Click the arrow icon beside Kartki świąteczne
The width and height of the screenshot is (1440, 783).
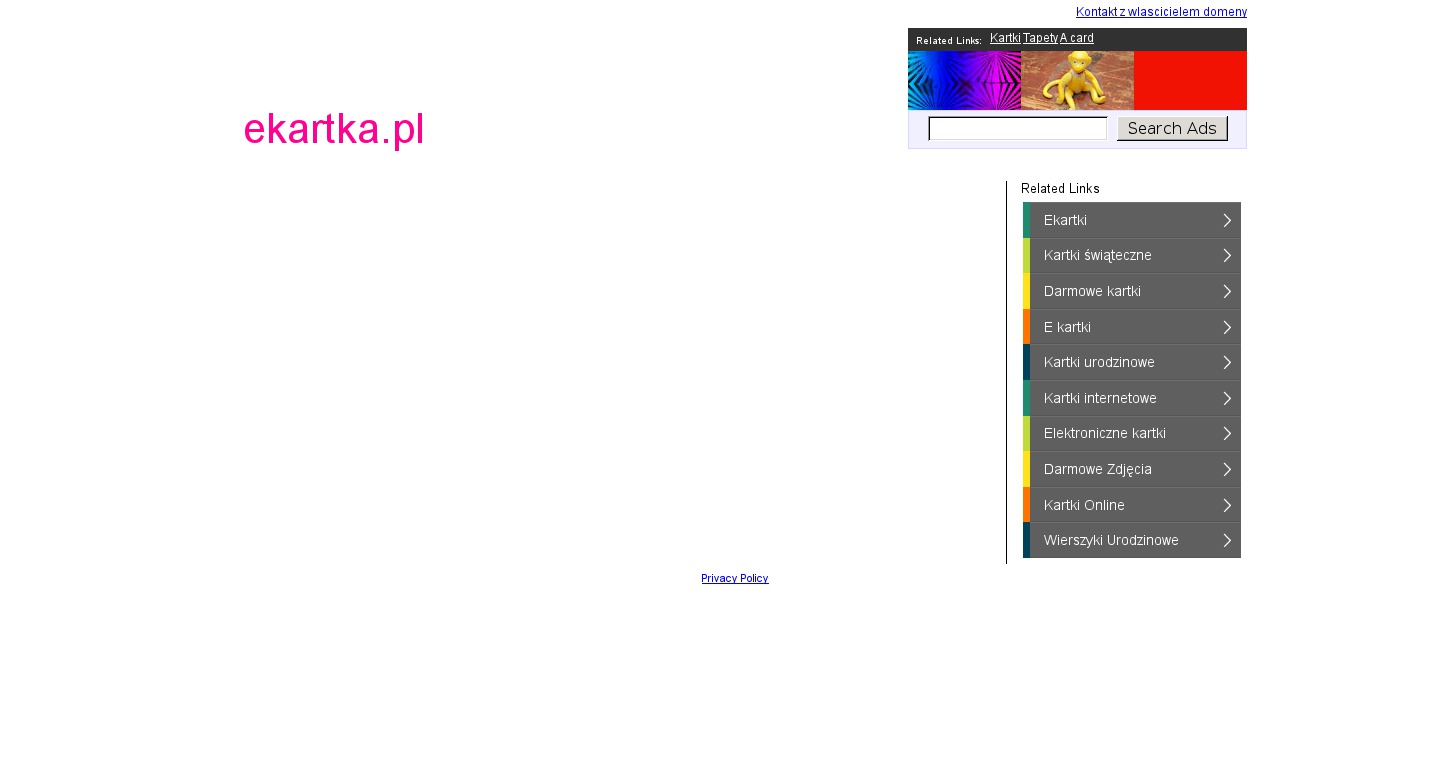1227,255
